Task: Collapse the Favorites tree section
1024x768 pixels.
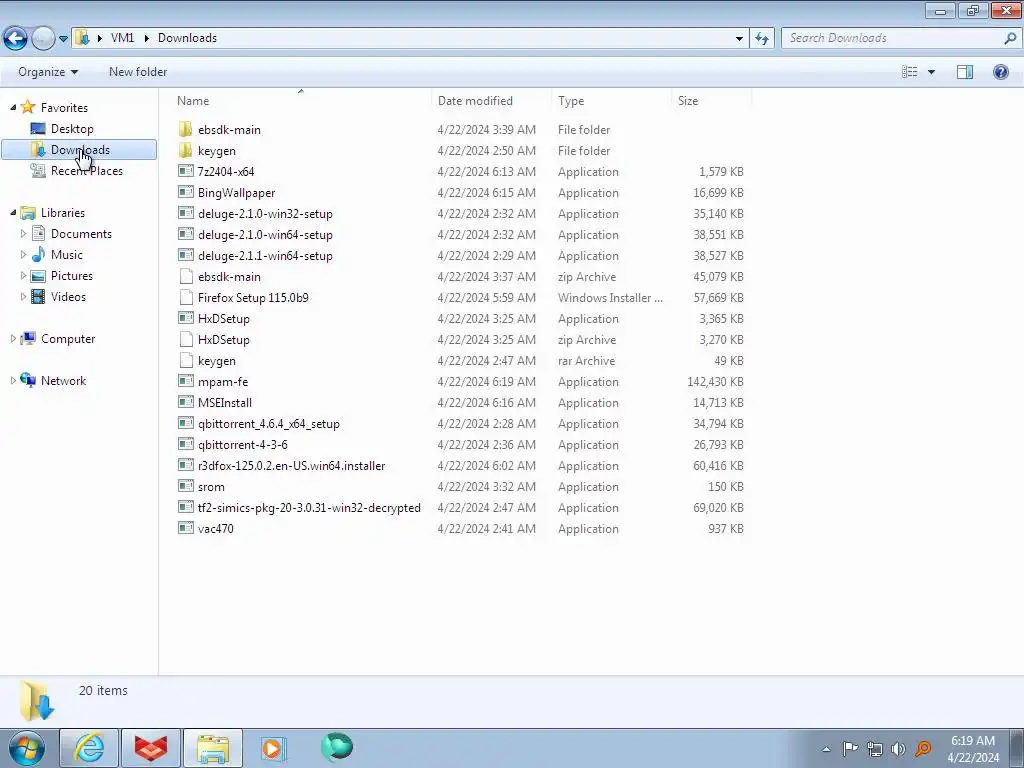Action: pos(13,107)
